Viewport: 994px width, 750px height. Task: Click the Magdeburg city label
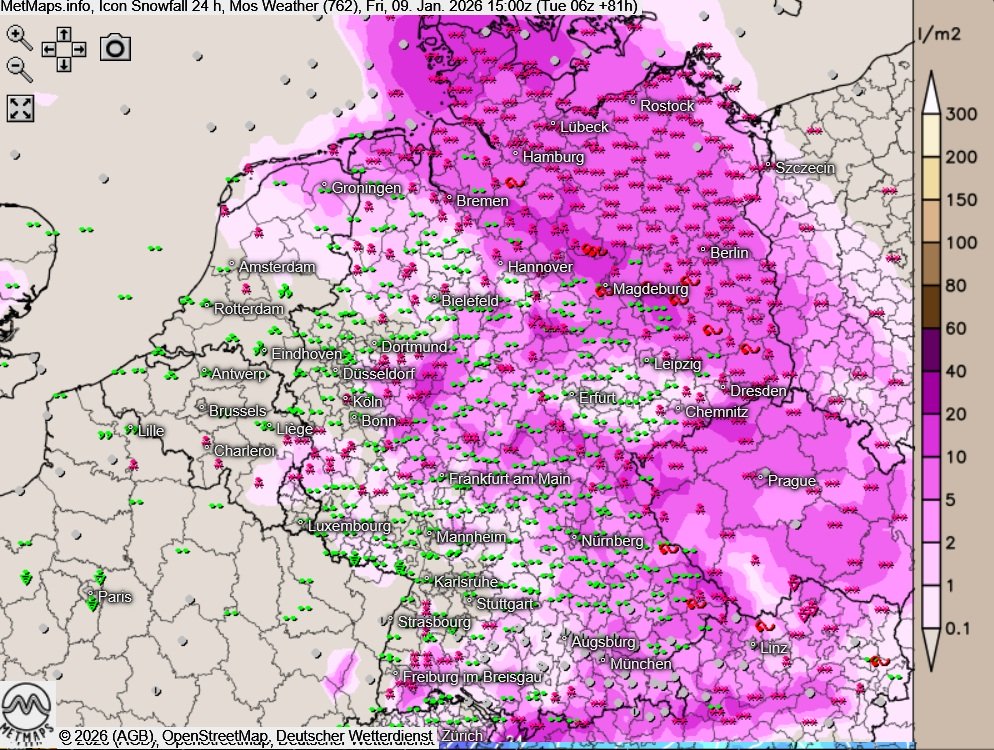coord(650,289)
